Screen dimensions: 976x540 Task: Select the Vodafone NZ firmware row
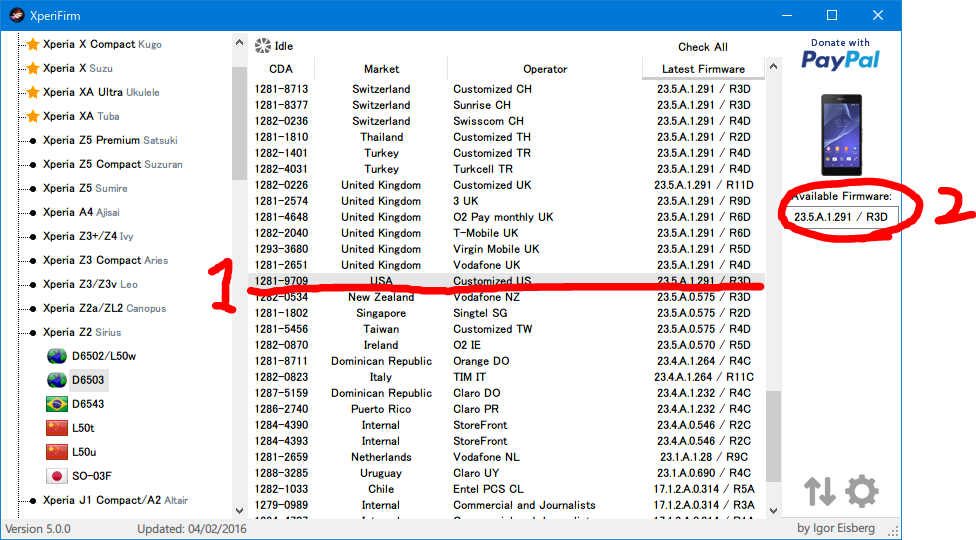[x=506, y=297]
